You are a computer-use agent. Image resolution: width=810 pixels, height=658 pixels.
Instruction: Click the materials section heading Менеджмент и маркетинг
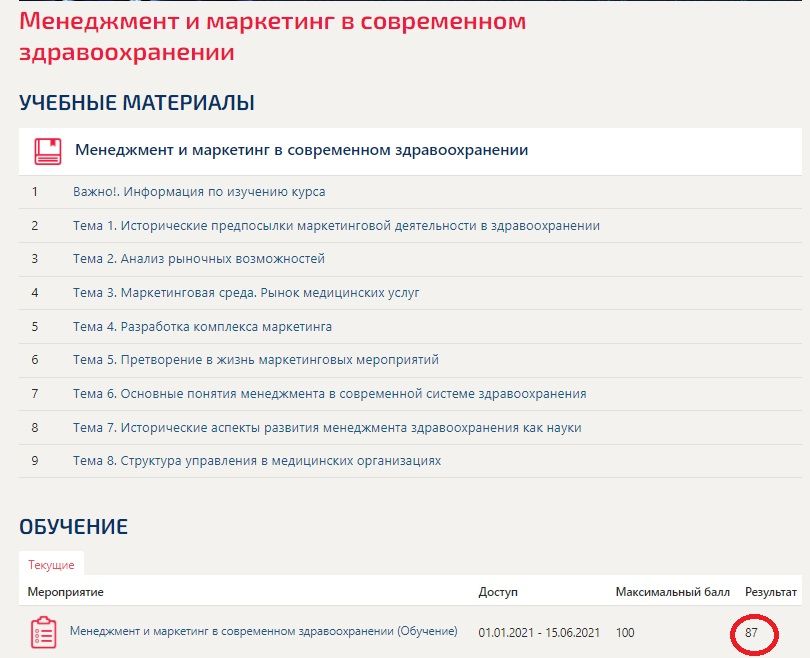pyautogui.click(x=302, y=150)
